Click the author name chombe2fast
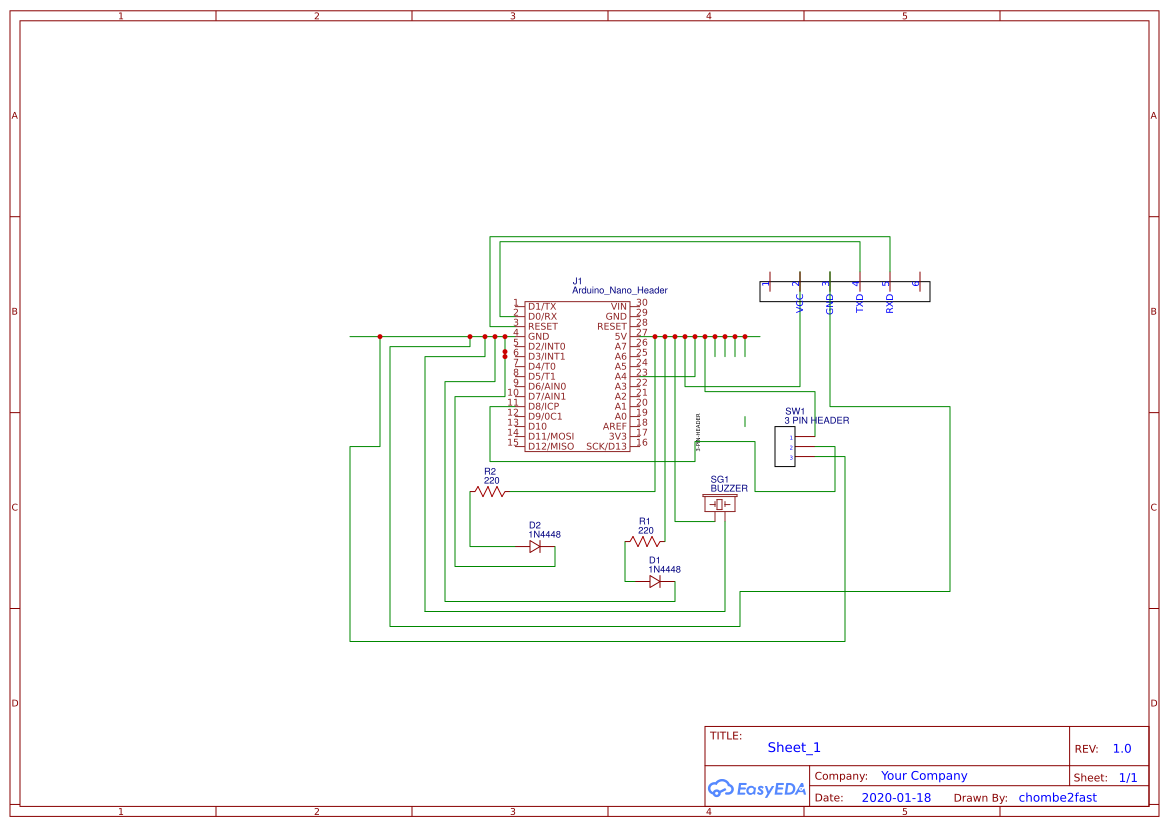Viewport: 1169px width, 827px height. pyautogui.click(x=1059, y=797)
